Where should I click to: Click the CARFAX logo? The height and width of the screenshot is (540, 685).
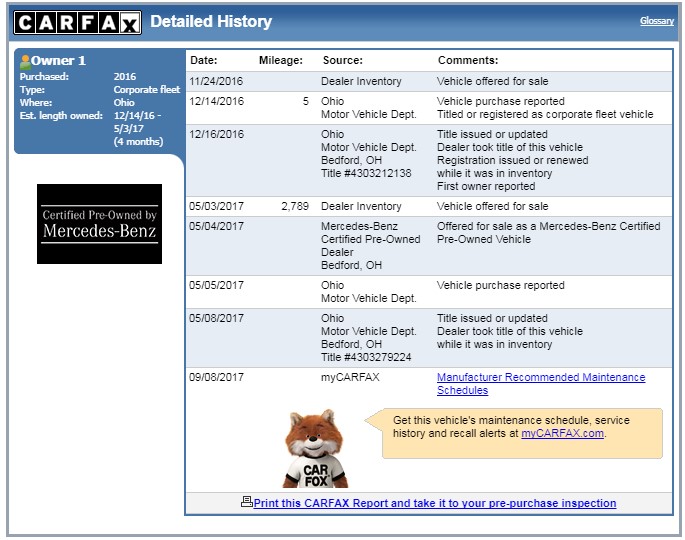click(77, 22)
